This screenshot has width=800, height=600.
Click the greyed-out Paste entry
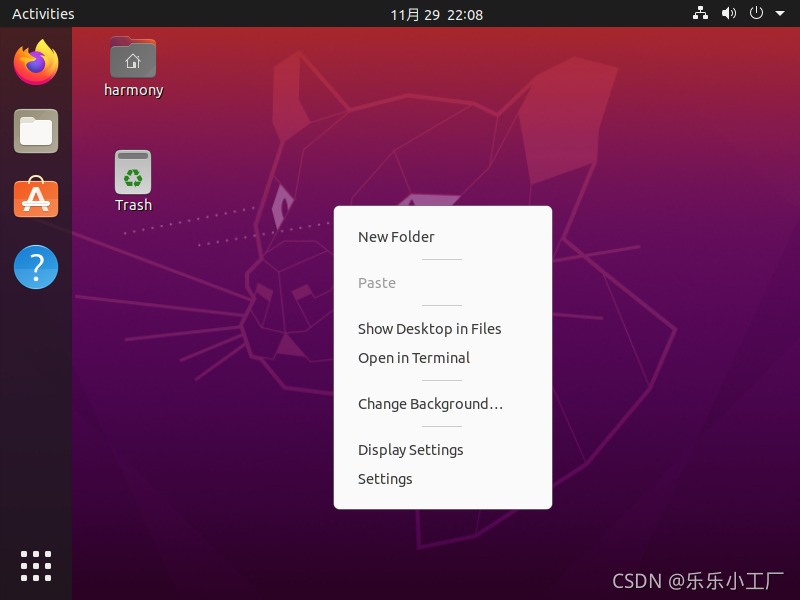click(x=443, y=283)
